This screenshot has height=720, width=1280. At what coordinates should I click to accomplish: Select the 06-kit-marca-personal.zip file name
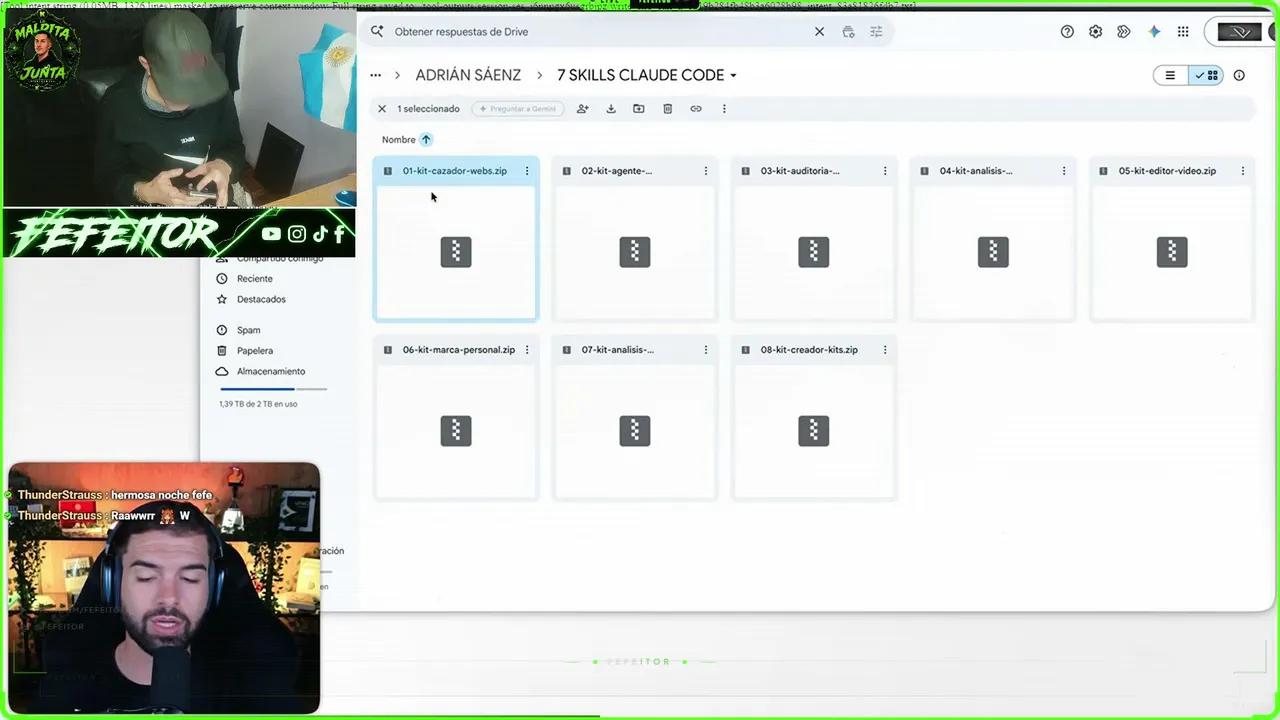click(x=459, y=350)
